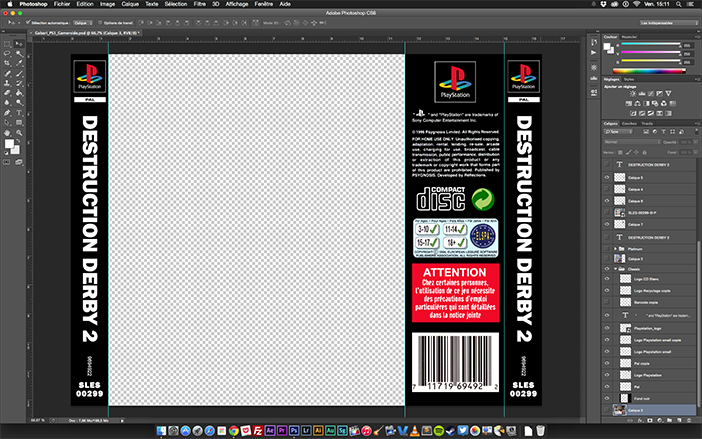Show the Calque 4 layer
Image resolution: width=702 pixels, height=439 pixels.
tap(607, 189)
